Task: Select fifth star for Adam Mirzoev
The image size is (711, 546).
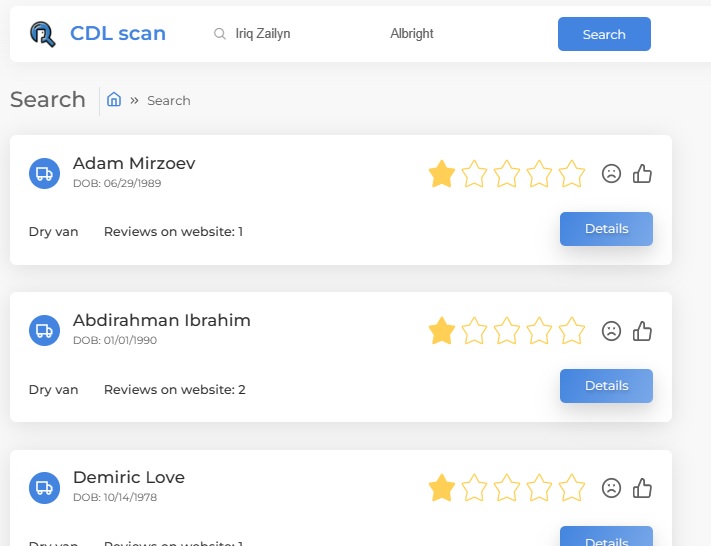Action: pos(572,174)
